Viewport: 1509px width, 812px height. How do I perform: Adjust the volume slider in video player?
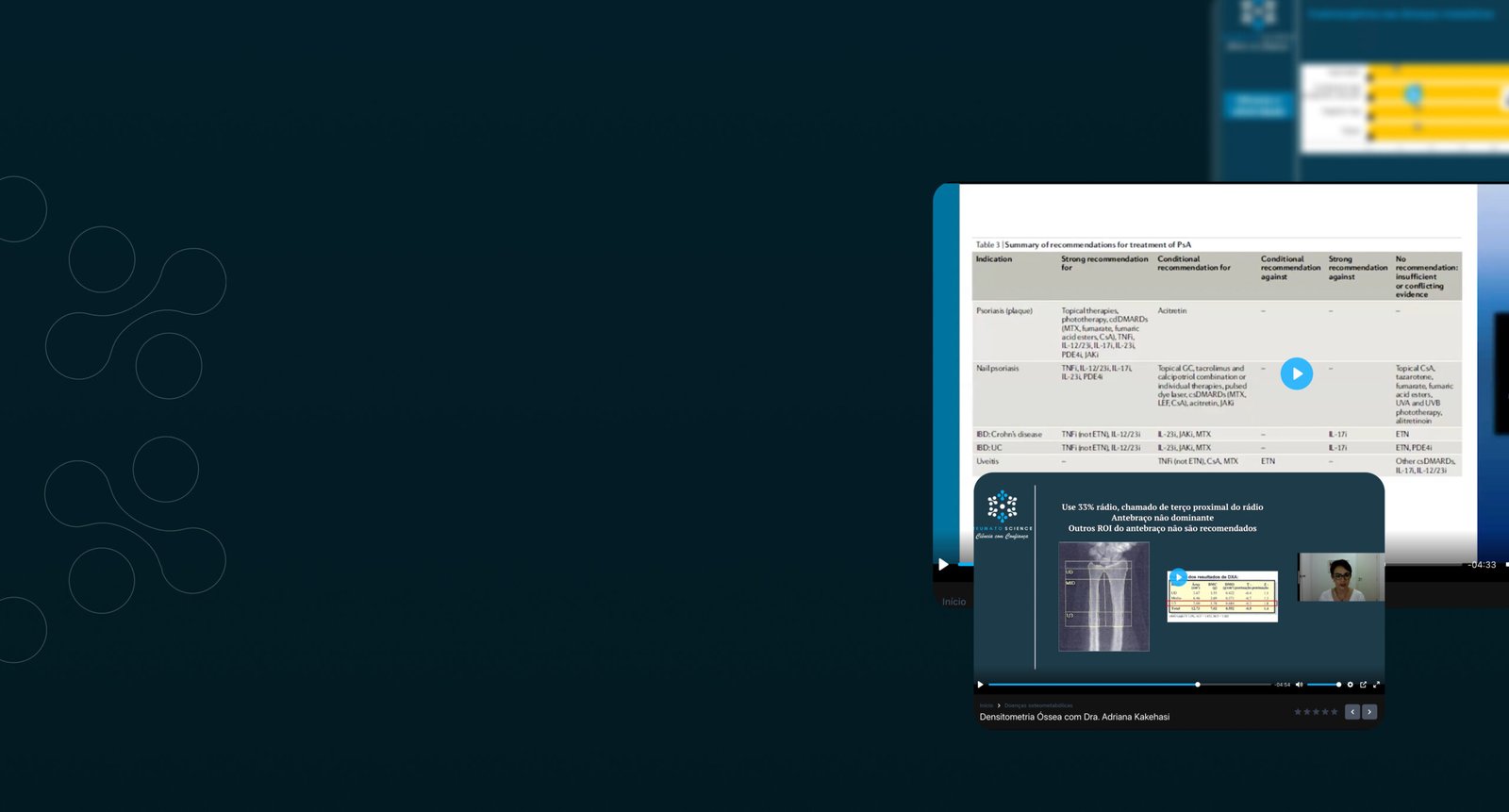coord(1323,685)
